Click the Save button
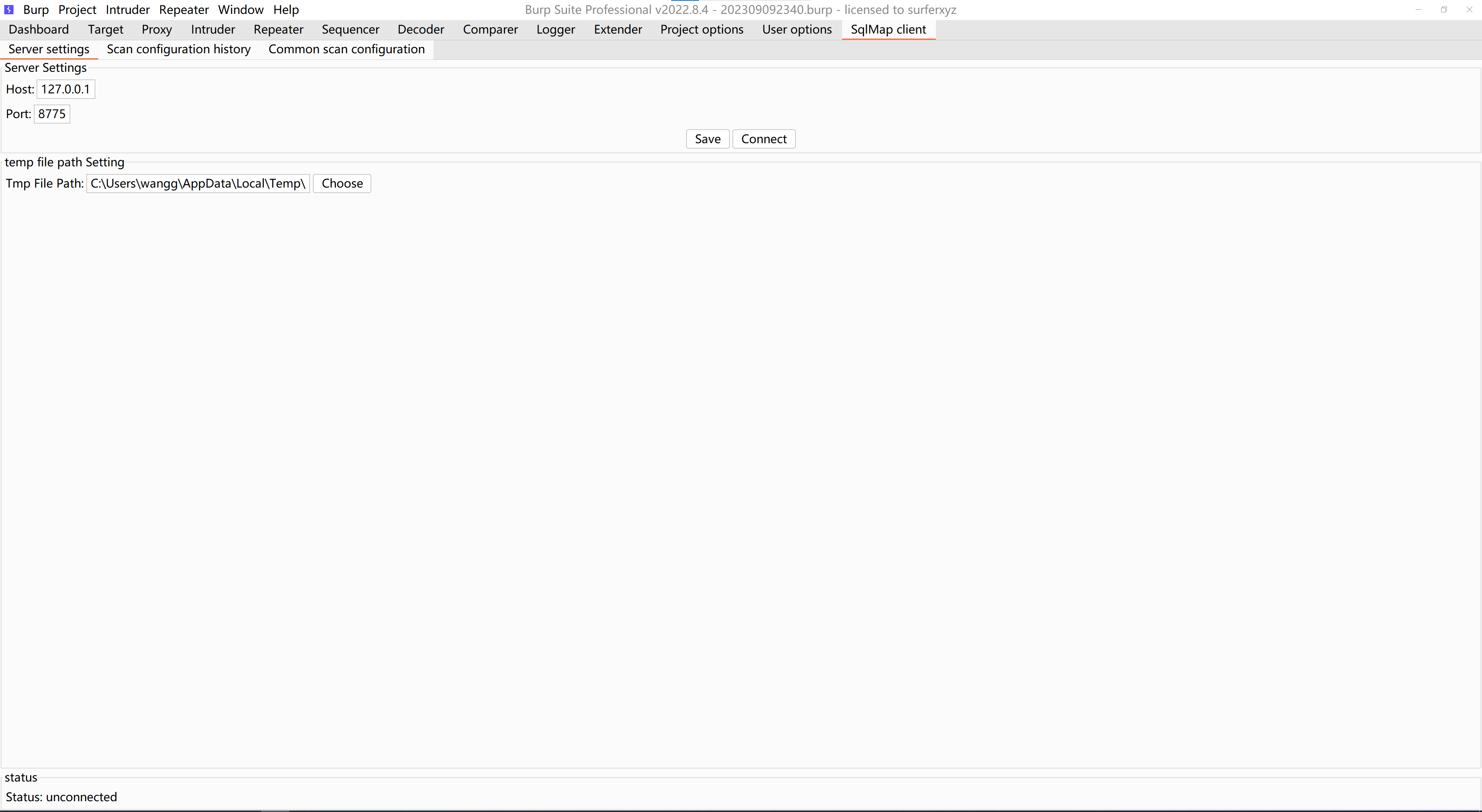The height and width of the screenshot is (812, 1482). click(707, 139)
